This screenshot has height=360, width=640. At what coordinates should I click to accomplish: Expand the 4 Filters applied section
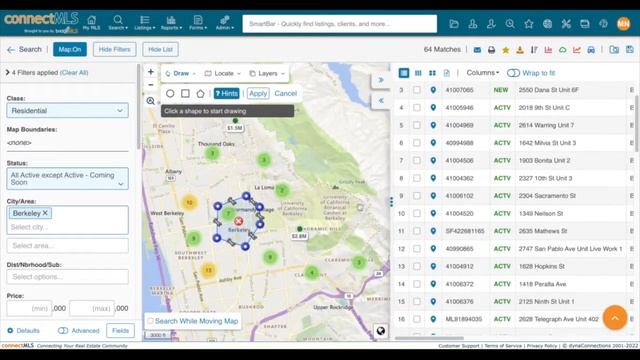[x=7, y=73]
